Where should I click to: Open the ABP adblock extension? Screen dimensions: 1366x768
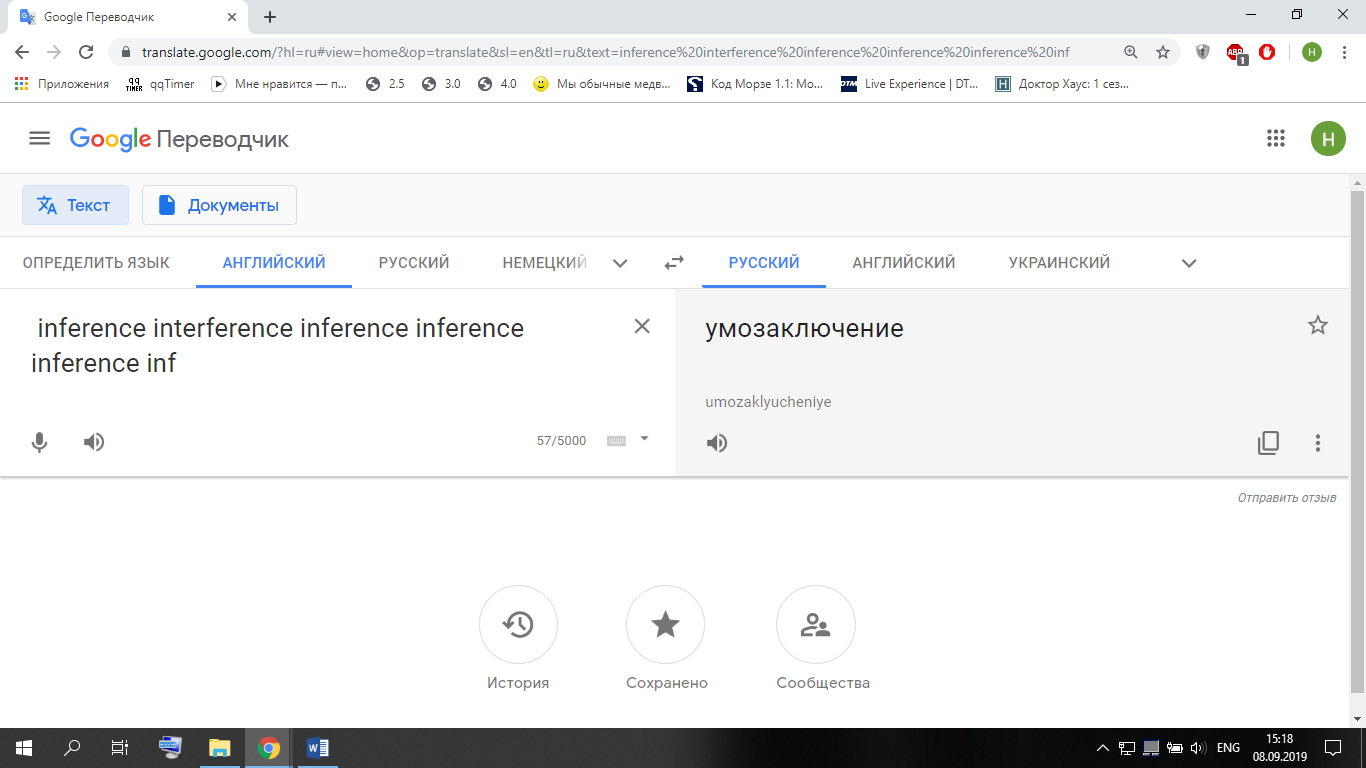click(1236, 52)
